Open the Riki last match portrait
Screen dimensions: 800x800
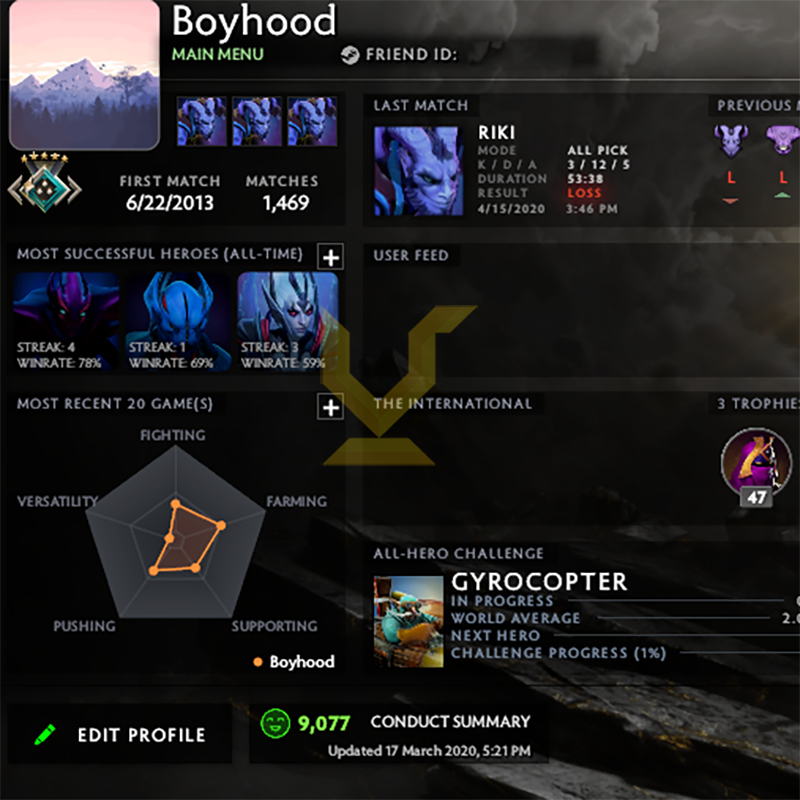point(418,171)
